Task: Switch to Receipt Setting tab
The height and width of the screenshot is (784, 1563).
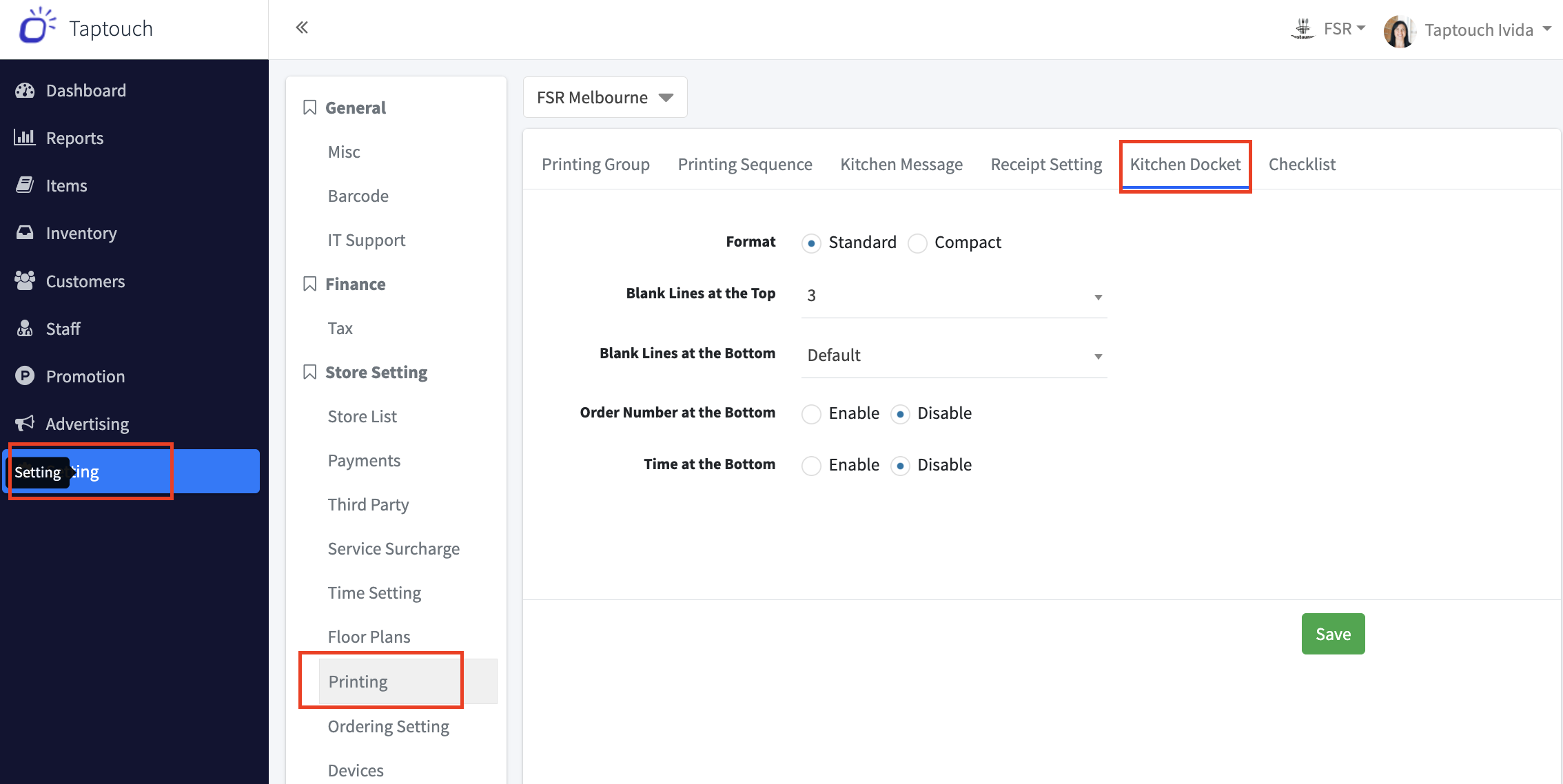Action: coord(1046,164)
